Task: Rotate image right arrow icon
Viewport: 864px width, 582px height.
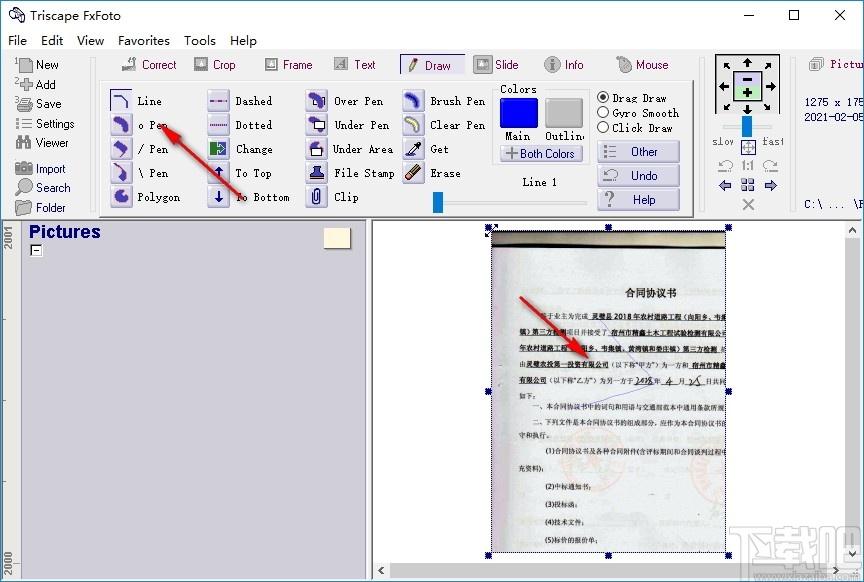Action: click(x=770, y=165)
